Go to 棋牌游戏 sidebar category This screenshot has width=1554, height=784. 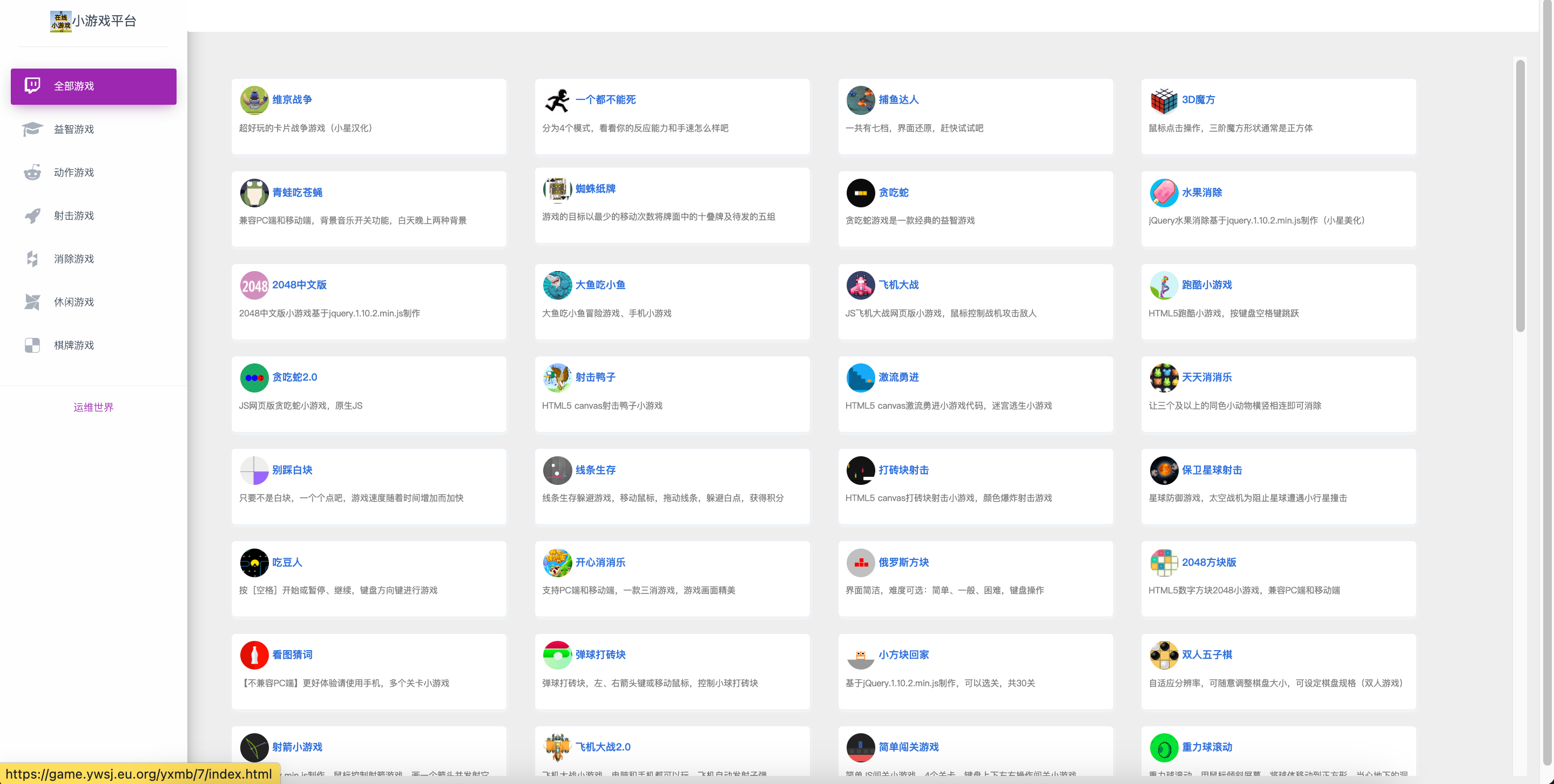(73, 345)
